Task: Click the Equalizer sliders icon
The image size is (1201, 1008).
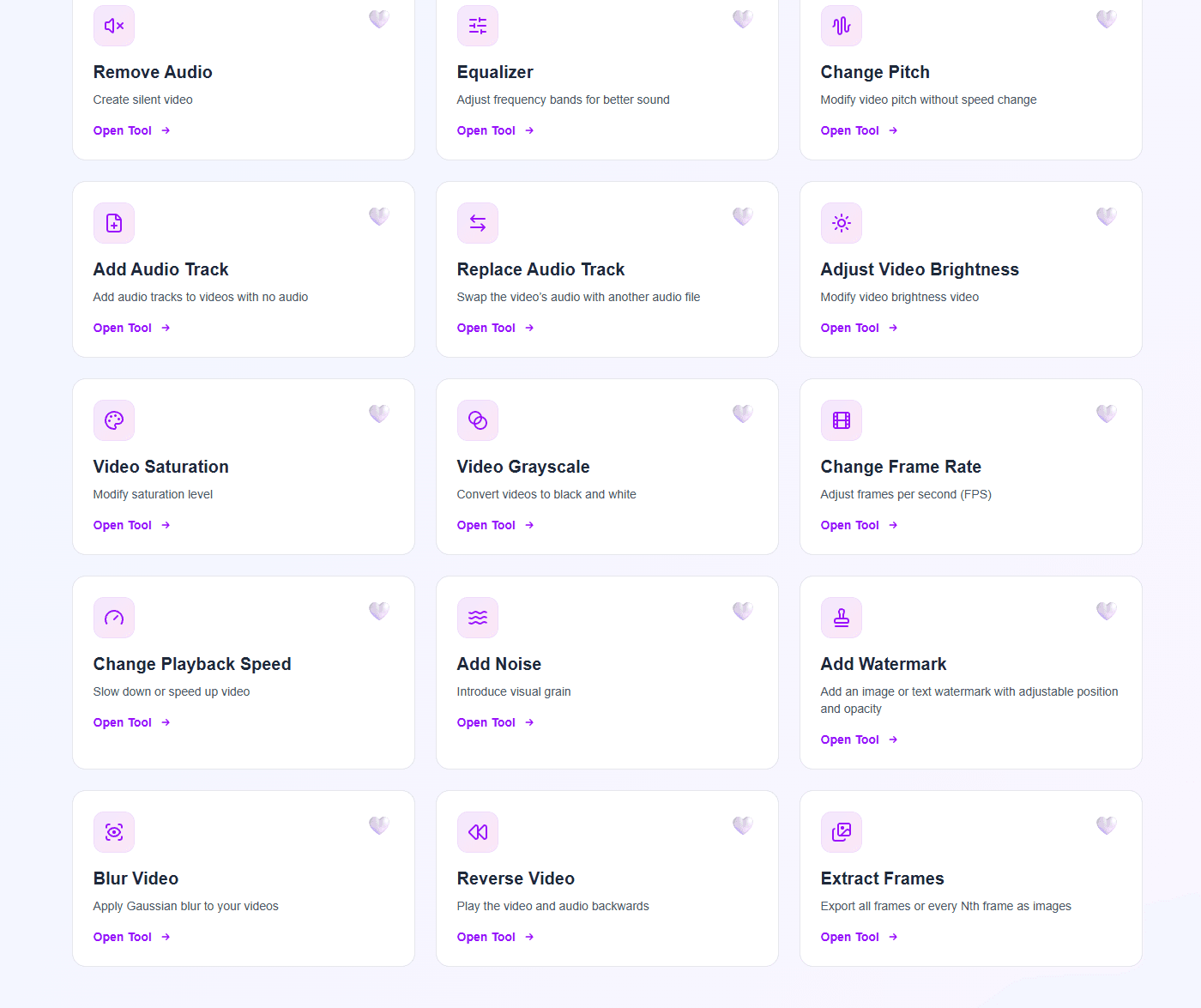Action: tap(478, 26)
